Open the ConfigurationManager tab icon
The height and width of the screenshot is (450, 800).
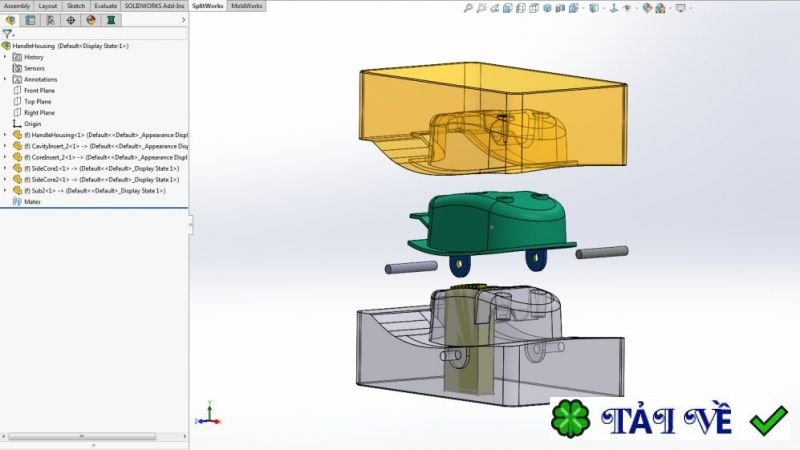(51, 20)
